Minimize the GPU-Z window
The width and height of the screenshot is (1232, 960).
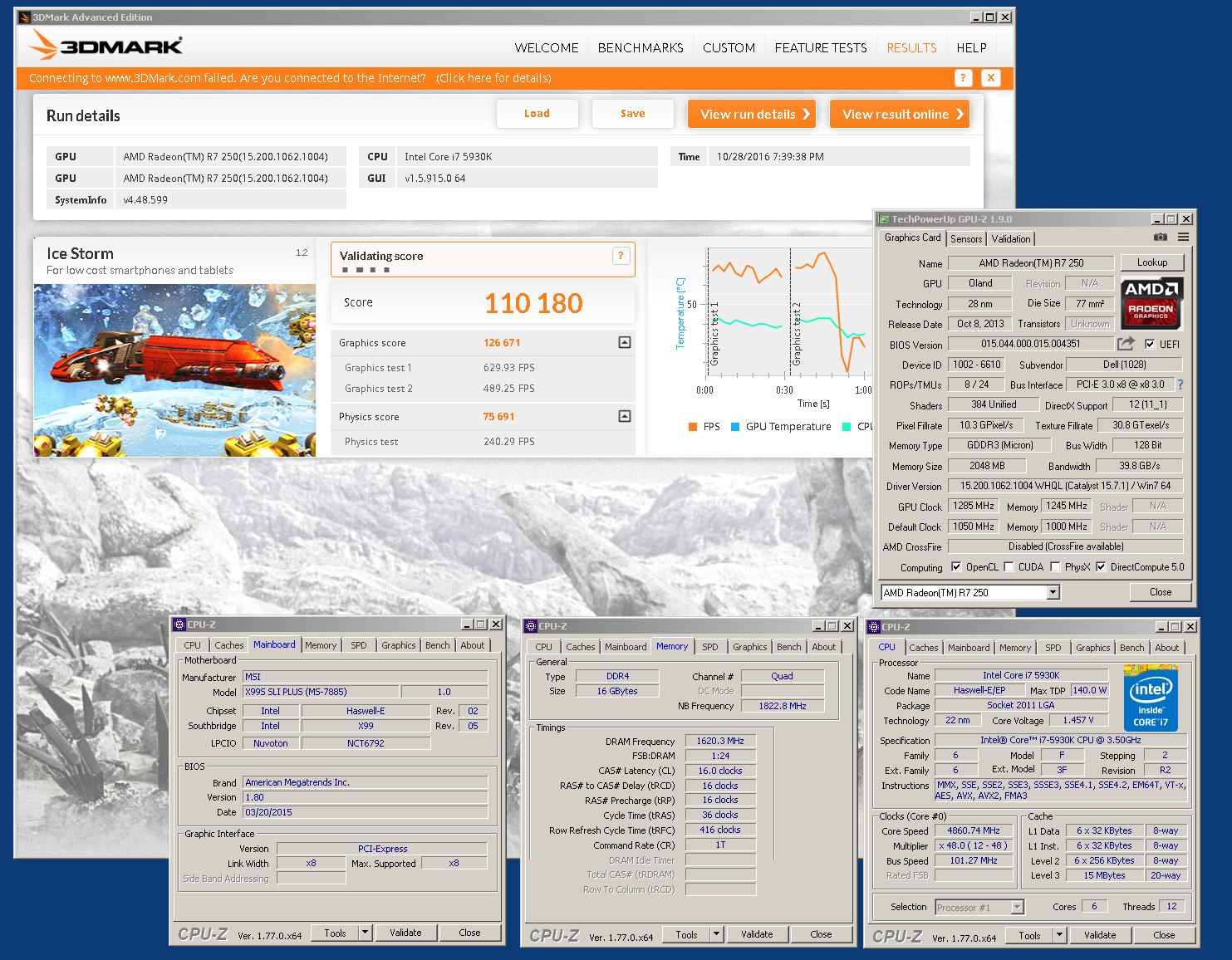click(x=1157, y=219)
